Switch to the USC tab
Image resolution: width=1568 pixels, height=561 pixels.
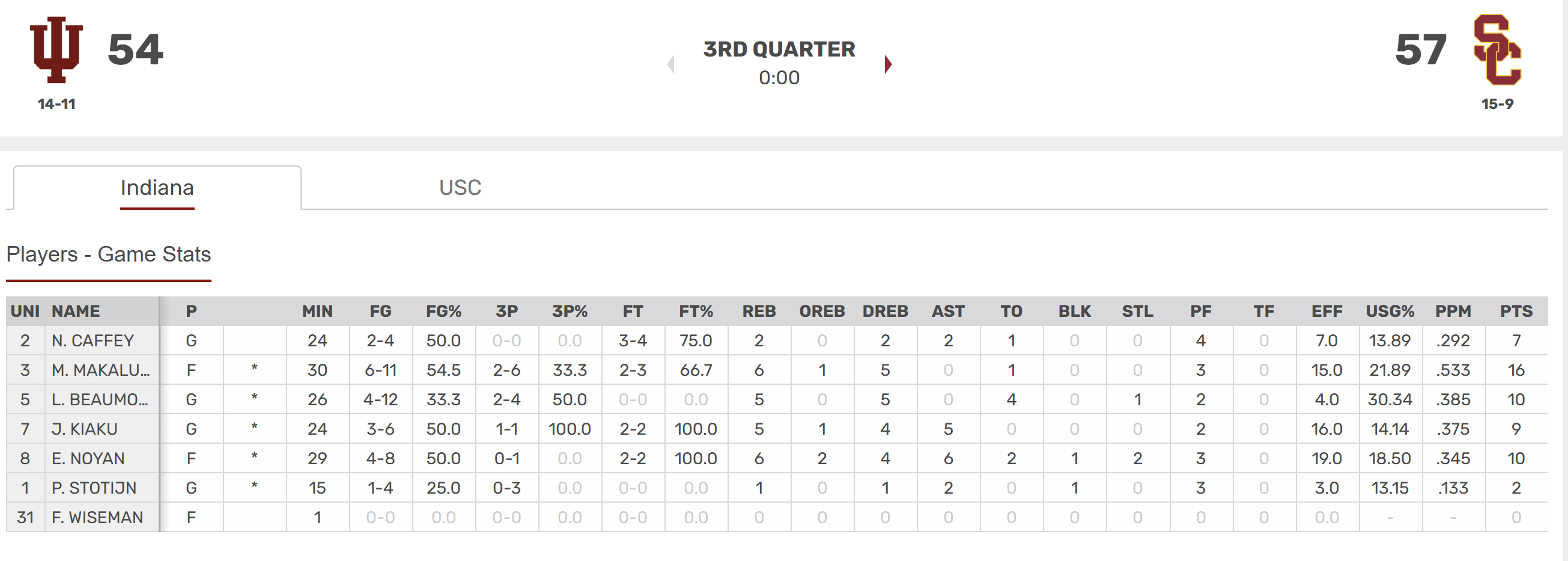460,188
